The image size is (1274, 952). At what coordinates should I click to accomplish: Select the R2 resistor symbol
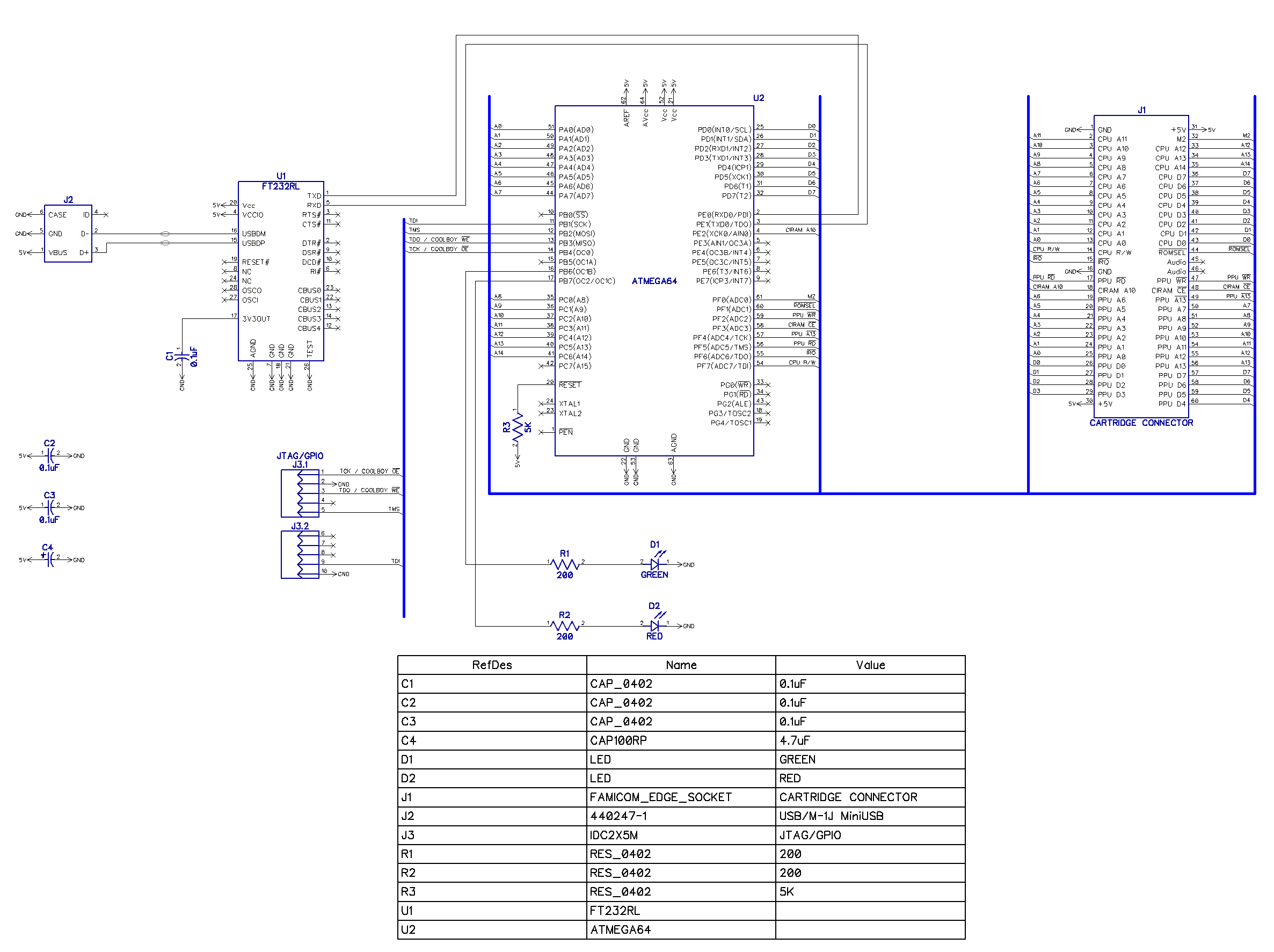click(x=565, y=626)
